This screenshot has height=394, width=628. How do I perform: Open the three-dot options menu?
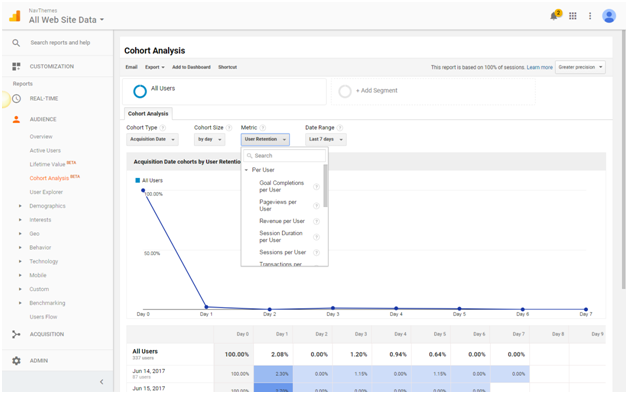click(590, 16)
